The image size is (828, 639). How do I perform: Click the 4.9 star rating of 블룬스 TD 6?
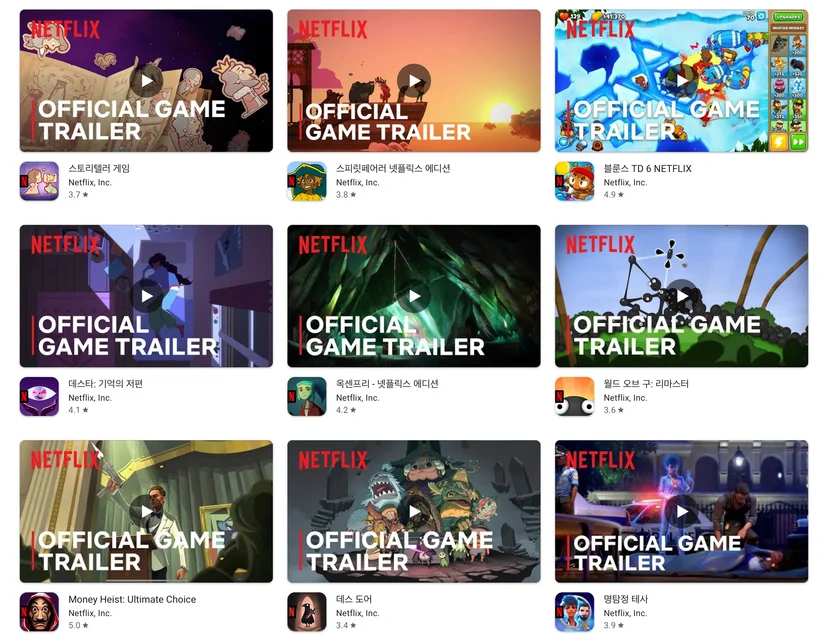click(x=614, y=195)
